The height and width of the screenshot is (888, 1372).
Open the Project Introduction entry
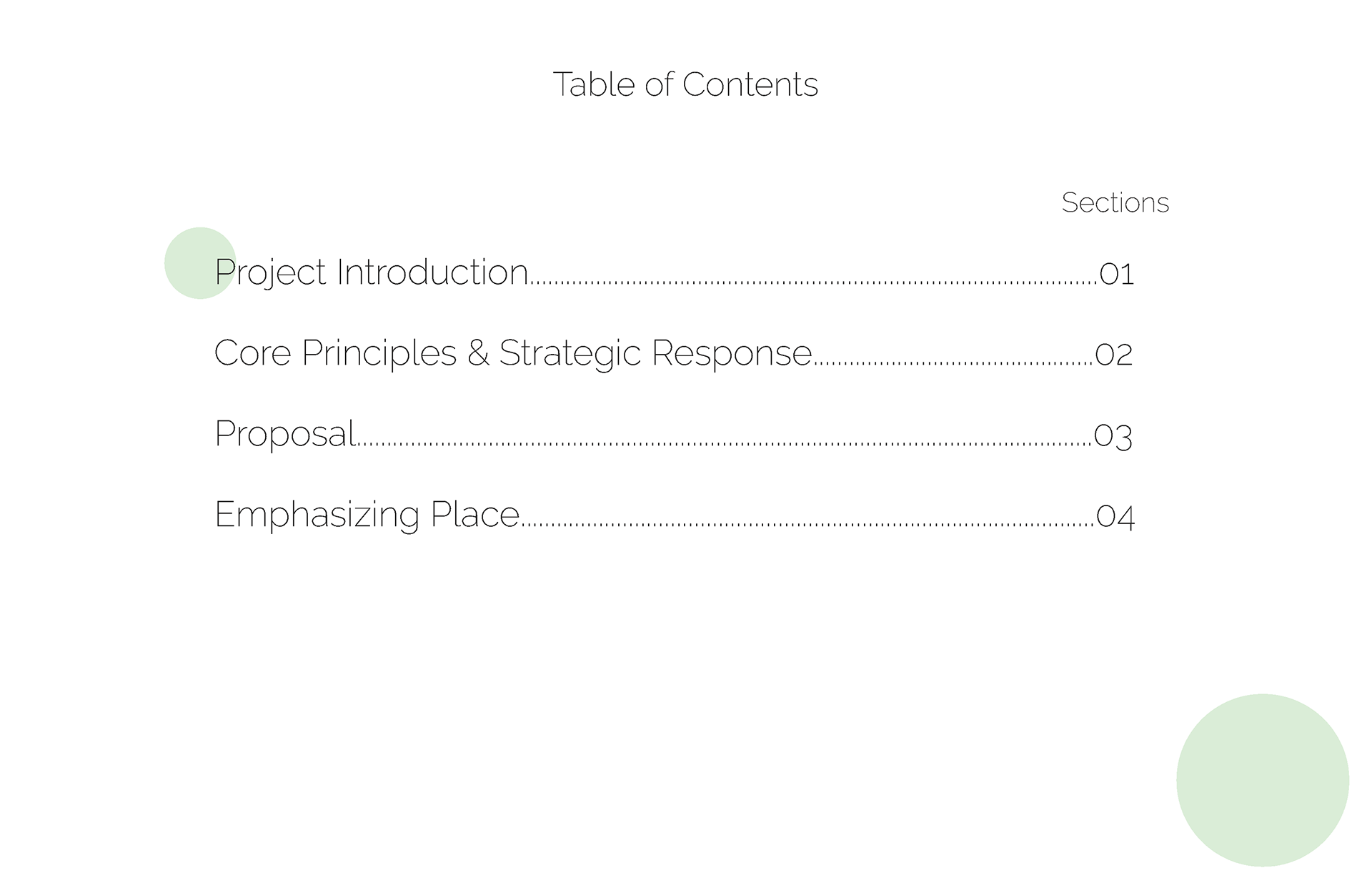point(371,272)
